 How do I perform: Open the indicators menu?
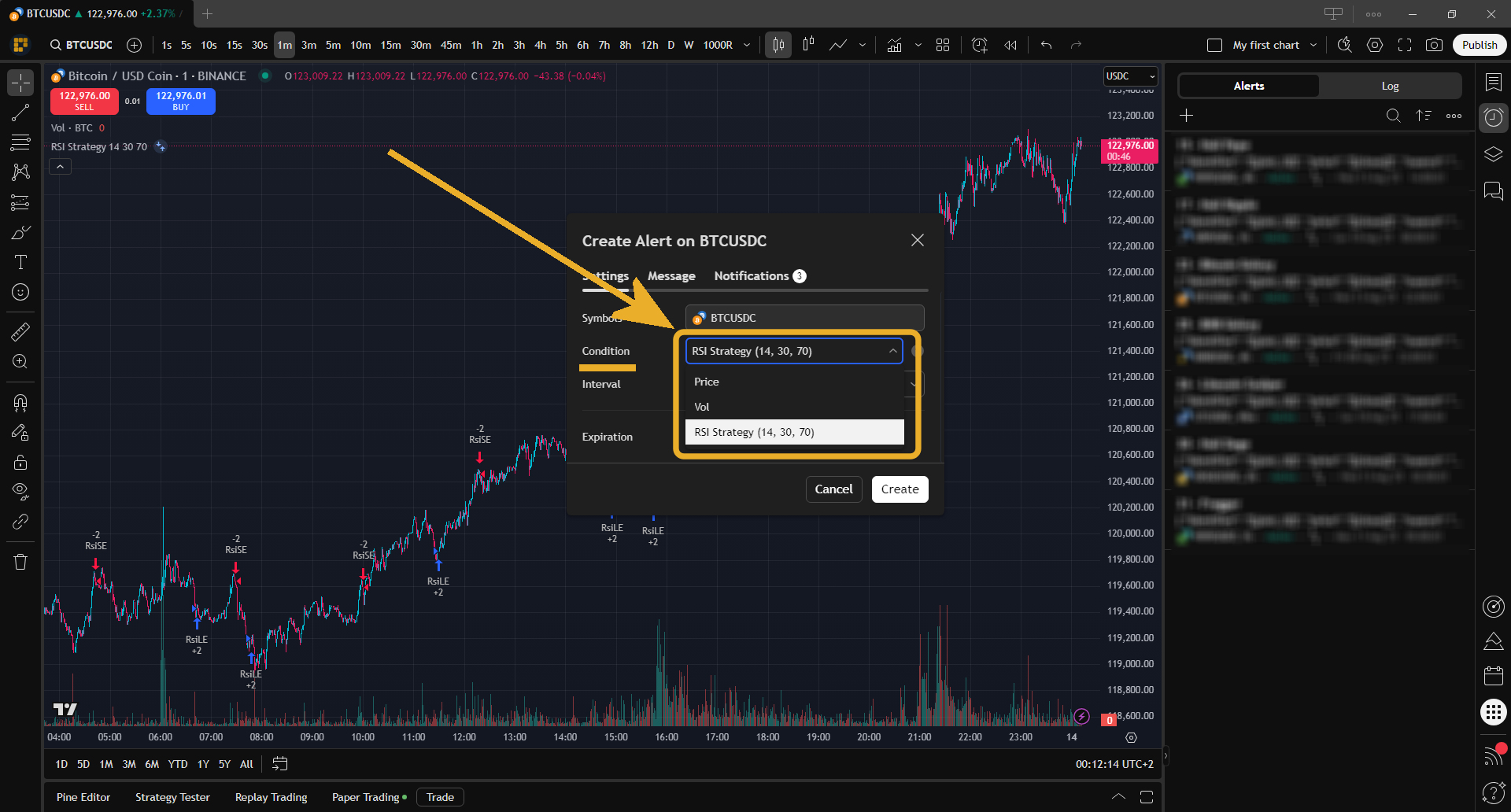point(894,45)
